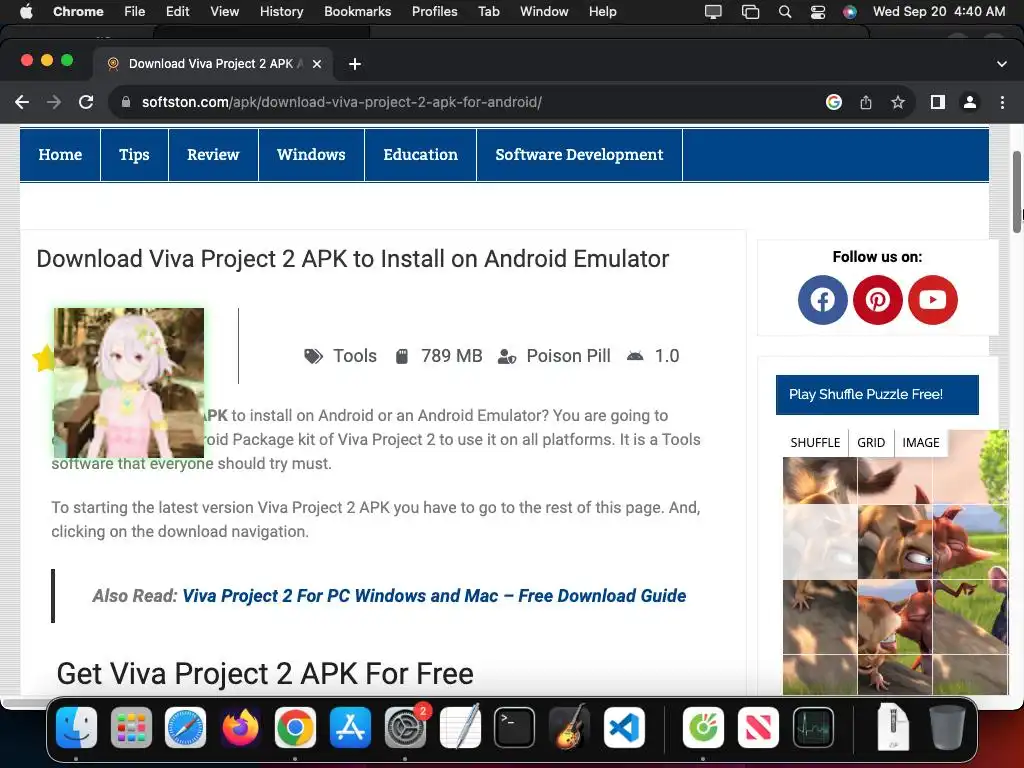
Task: Visit the YouTube follow icon
Action: click(x=933, y=300)
